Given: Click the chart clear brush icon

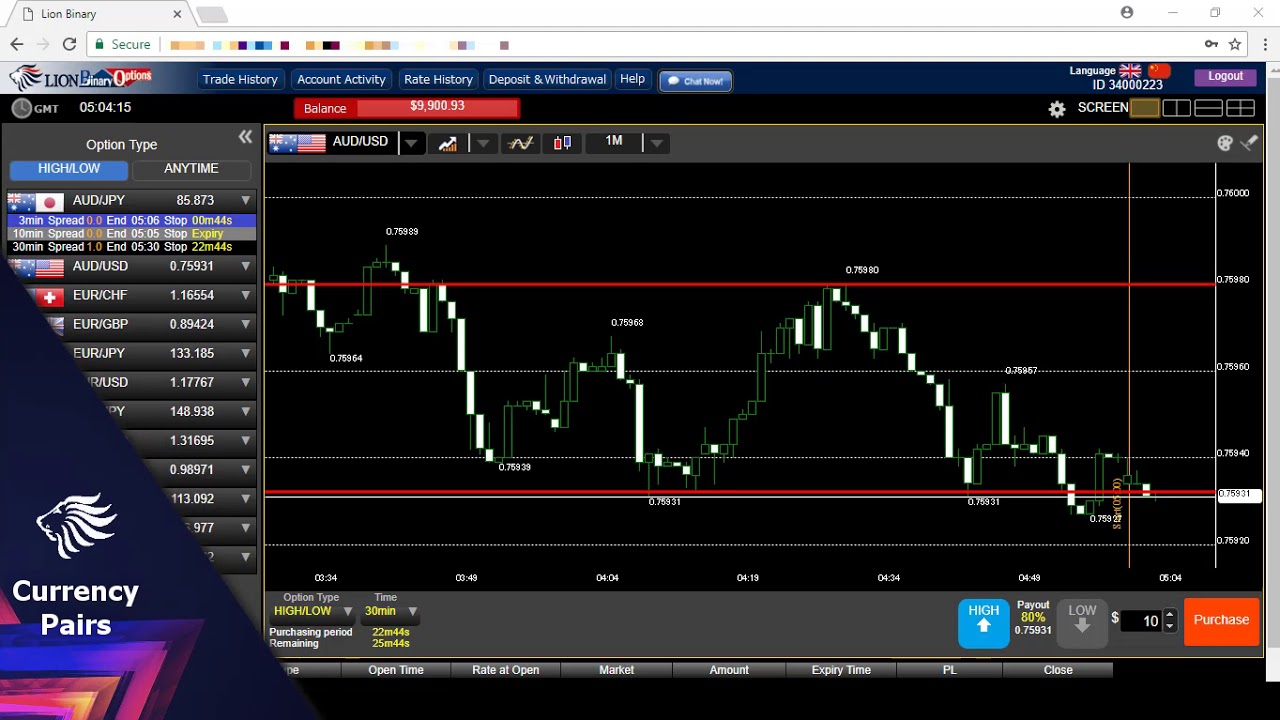Looking at the screenshot, I should 1249,143.
